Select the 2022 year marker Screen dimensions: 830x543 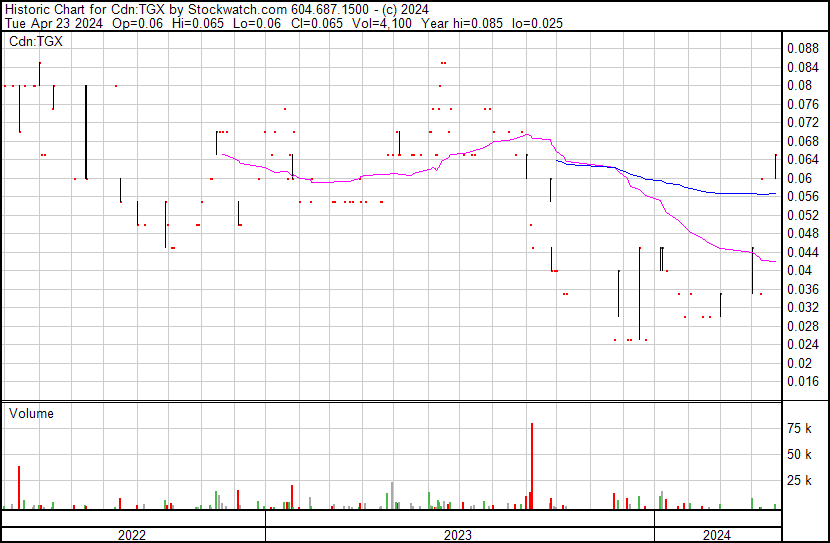click(x=132, y=535)
